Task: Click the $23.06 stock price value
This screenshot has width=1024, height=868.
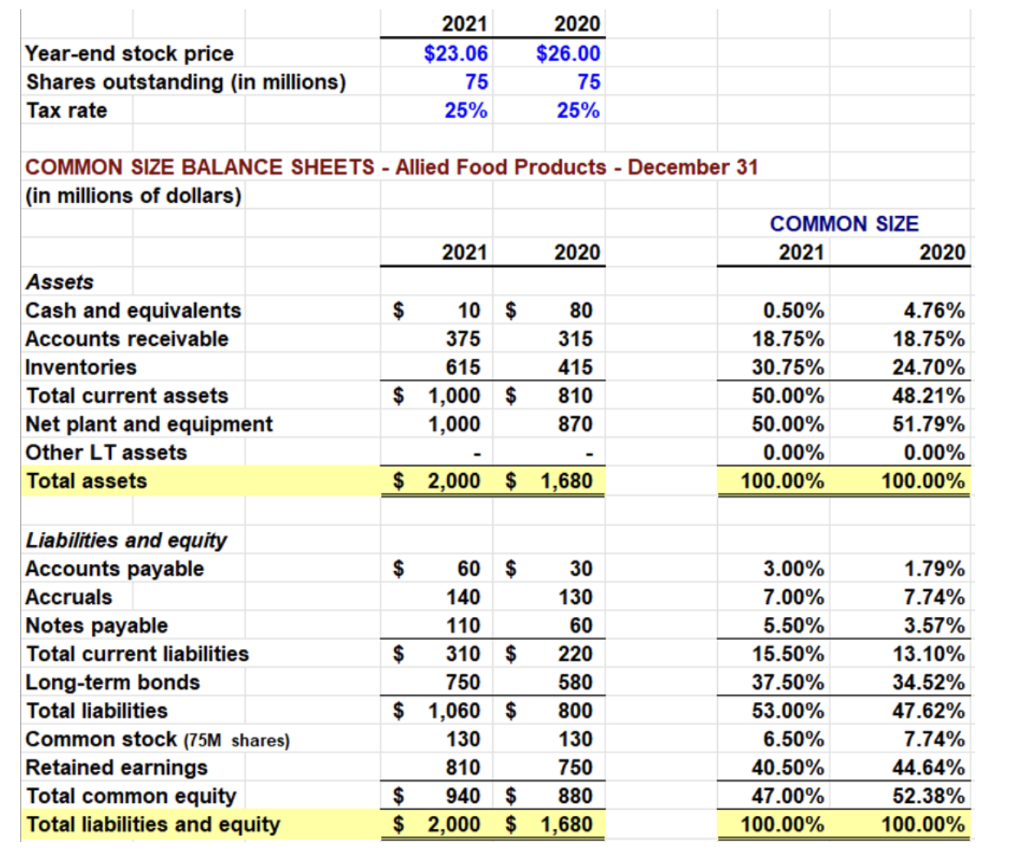Action: (x=462, y=53)
